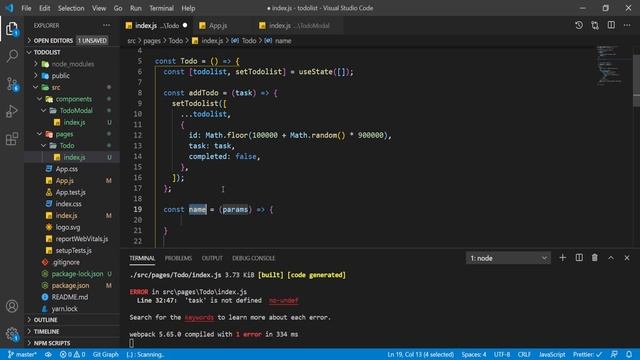
Task: Open the Terminal menu
Action: point(161,8)
